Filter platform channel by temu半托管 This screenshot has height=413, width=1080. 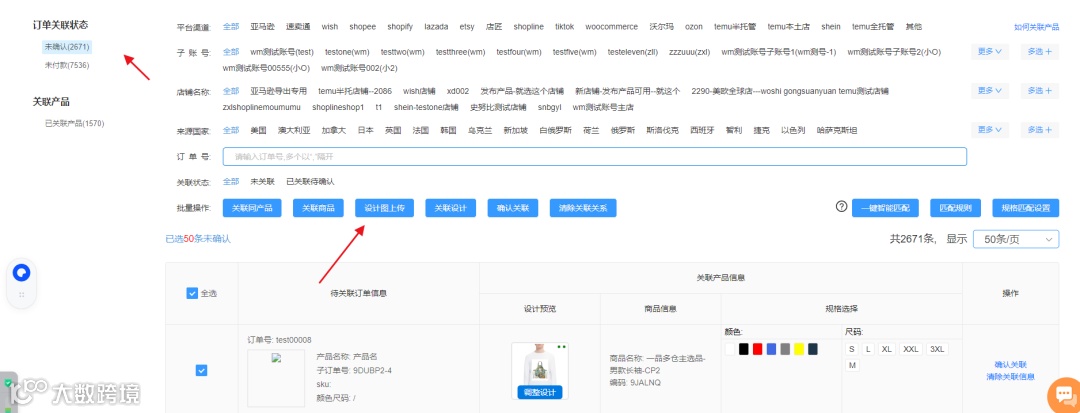(735, 27)
